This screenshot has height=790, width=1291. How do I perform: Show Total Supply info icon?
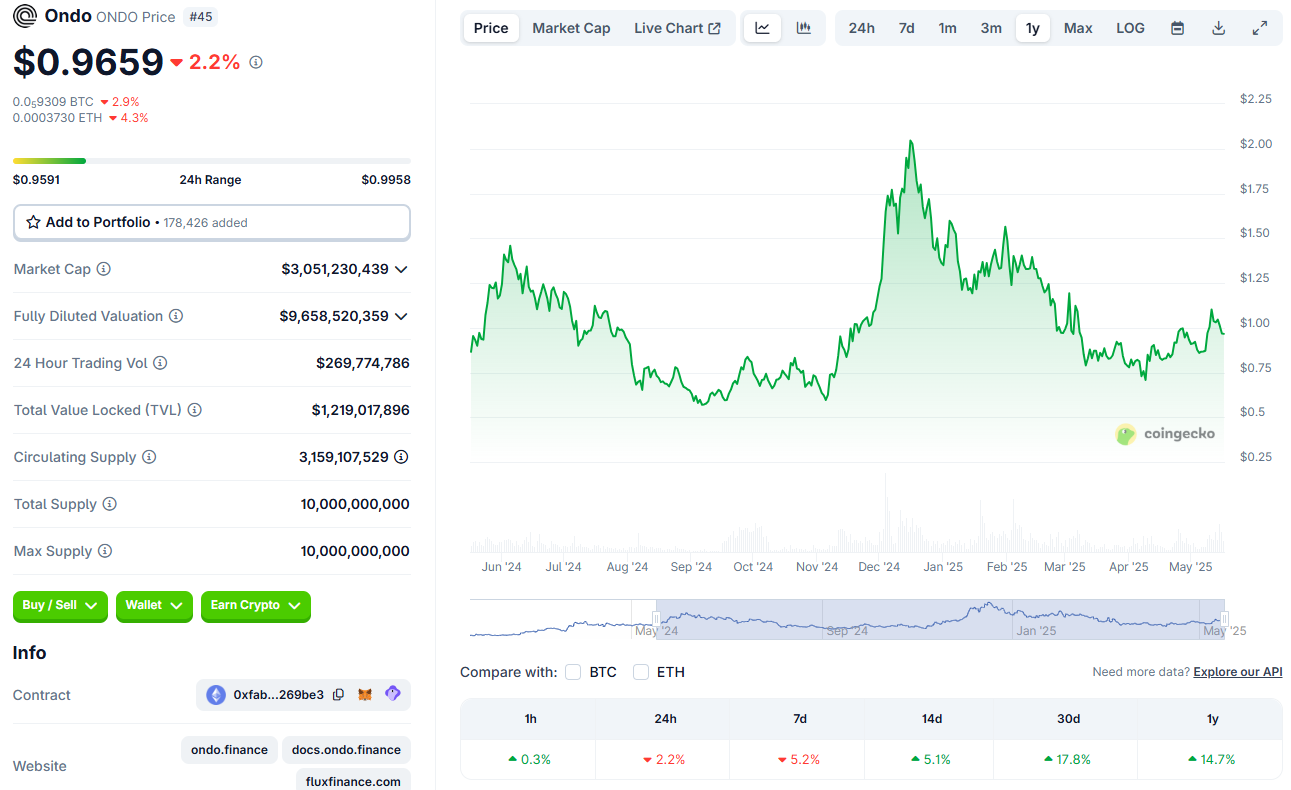tap(110, 504)
